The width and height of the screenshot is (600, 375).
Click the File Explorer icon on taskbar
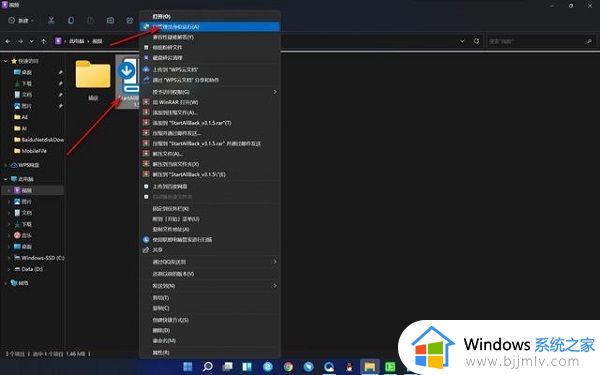[369, 367]
